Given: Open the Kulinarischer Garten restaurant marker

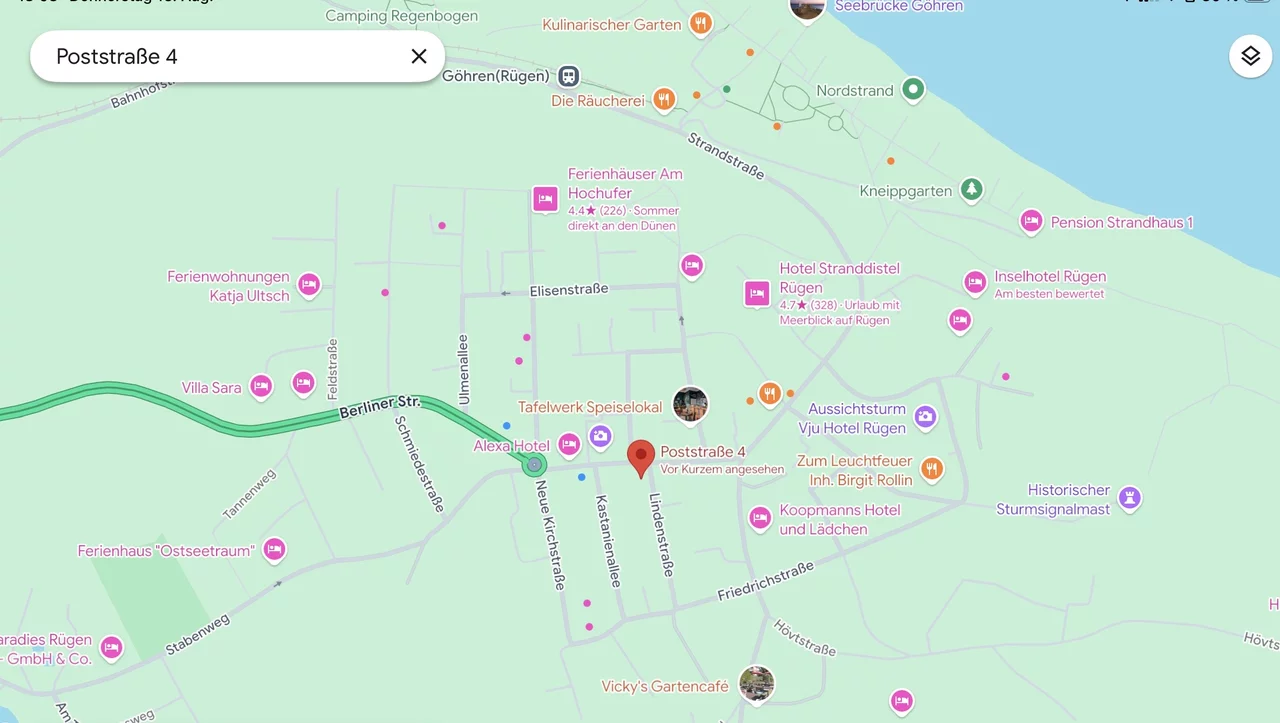Looking at the screenshot, I should coord(701,24).
